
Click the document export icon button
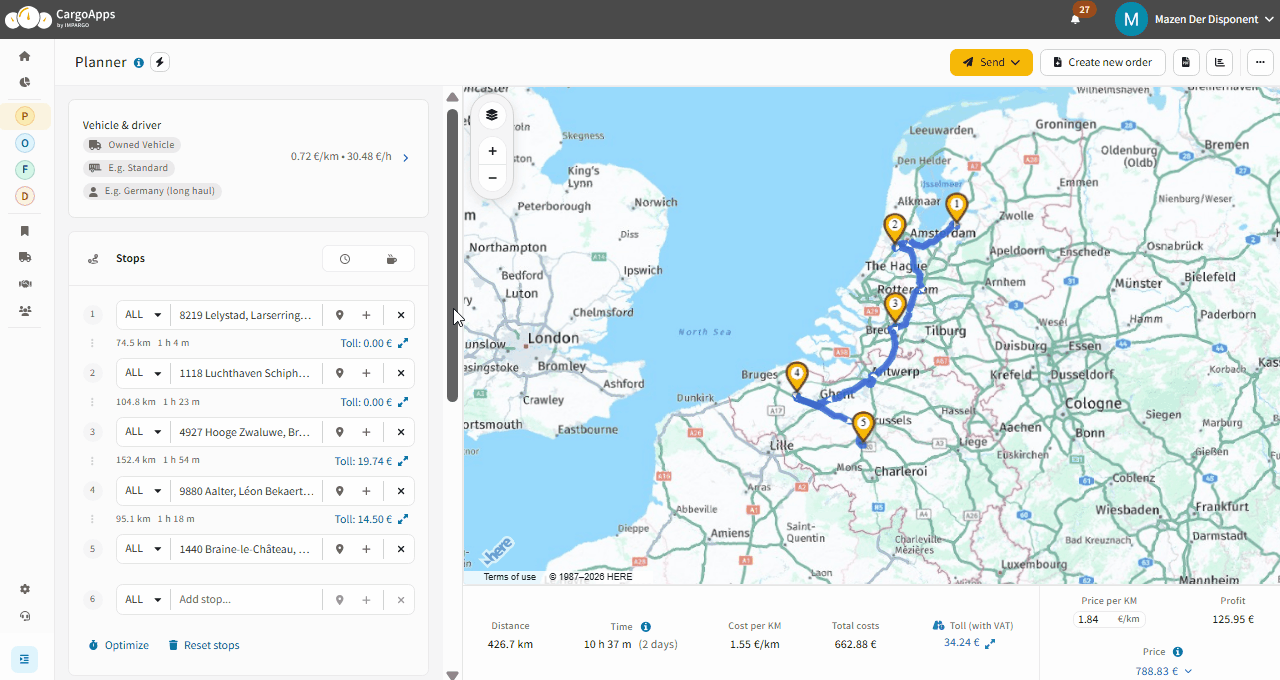tap(1186, 62)
